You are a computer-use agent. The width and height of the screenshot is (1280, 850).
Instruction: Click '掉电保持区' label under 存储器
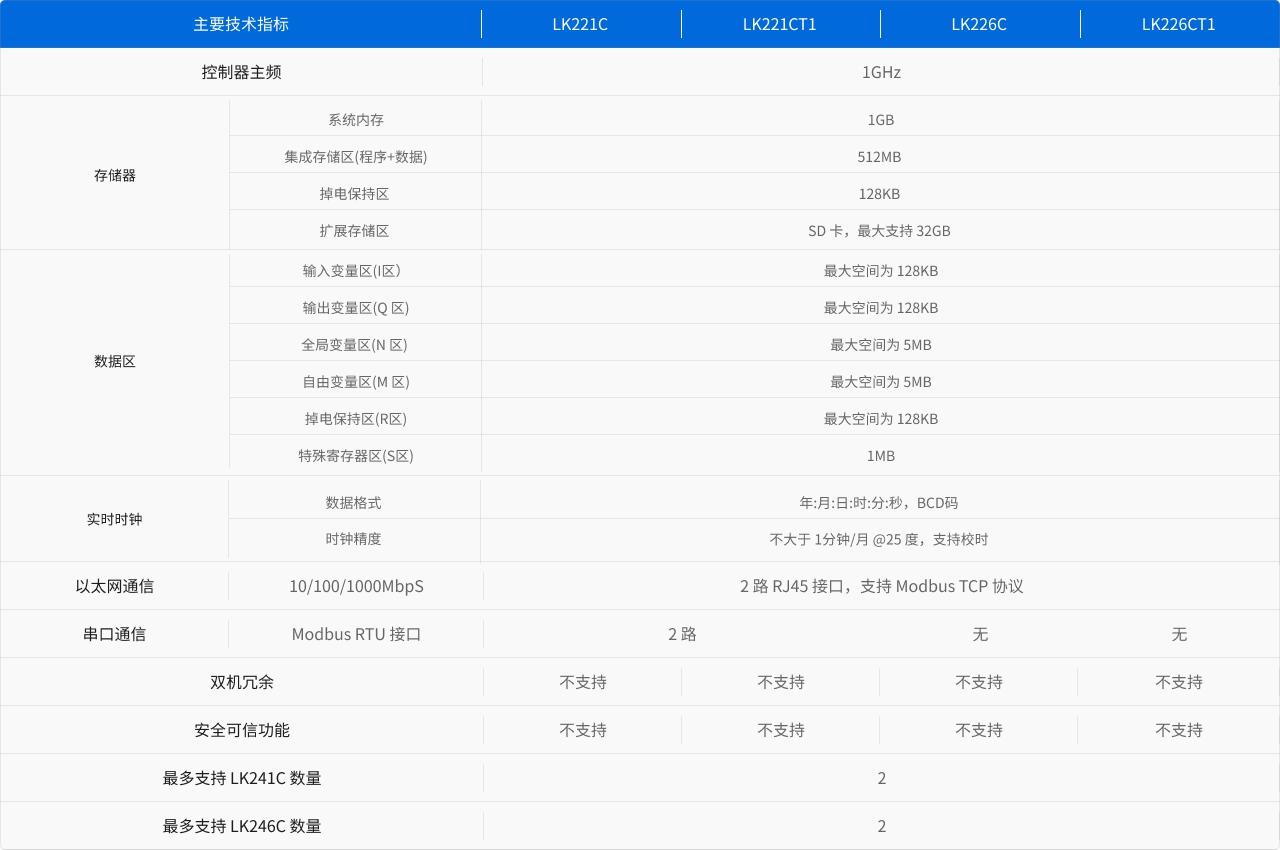click(x=356, y=194)
